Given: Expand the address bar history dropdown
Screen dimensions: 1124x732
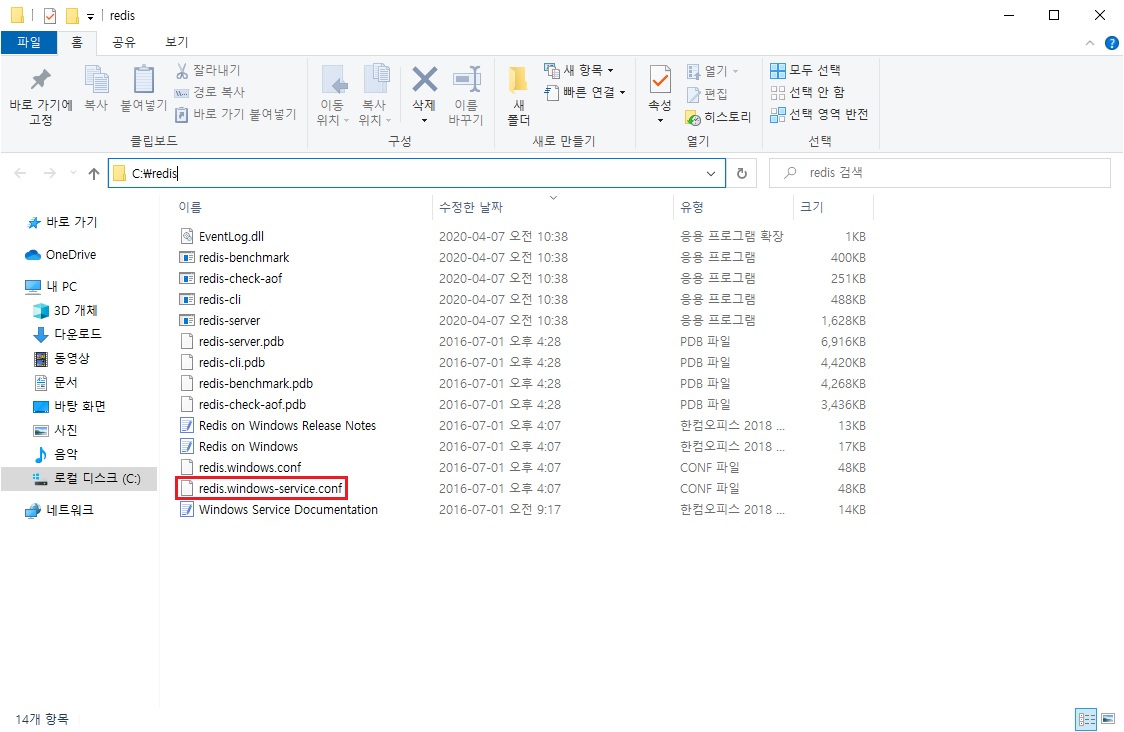Looking at the screenshot, I should pos(710,173).
